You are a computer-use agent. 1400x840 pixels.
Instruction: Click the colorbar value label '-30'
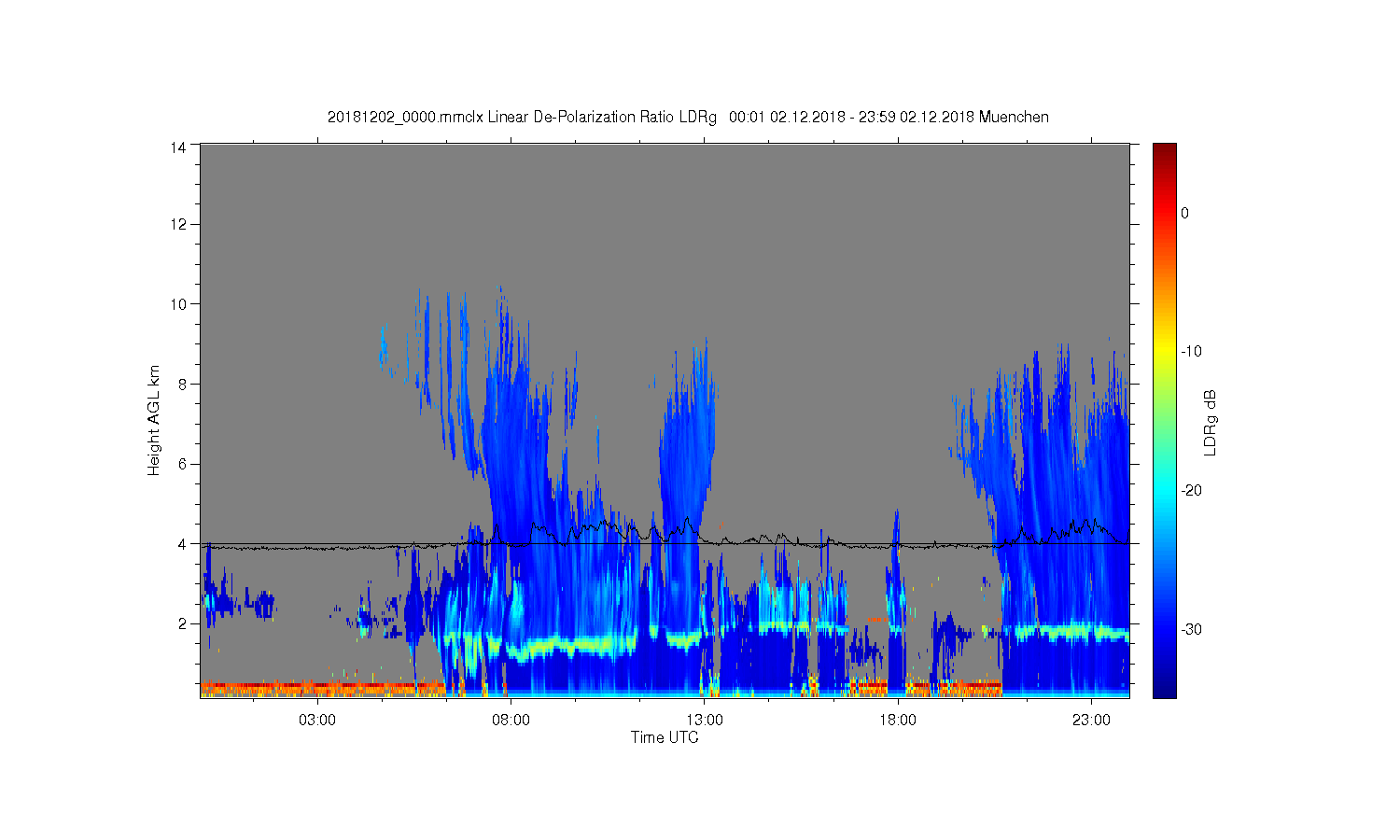click(x=1191, y=629)
